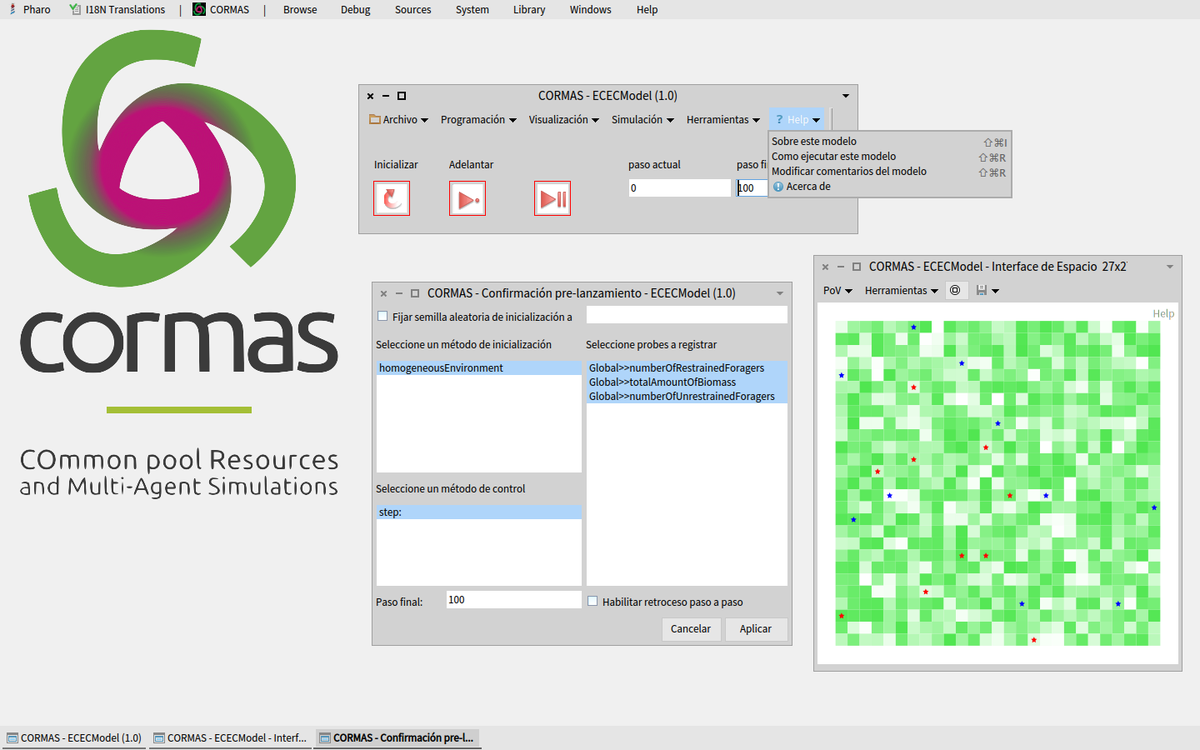Choose Modificar comentarios del modelo
The height and width of the screenshot is (750, 1200).
pos(890,171)
